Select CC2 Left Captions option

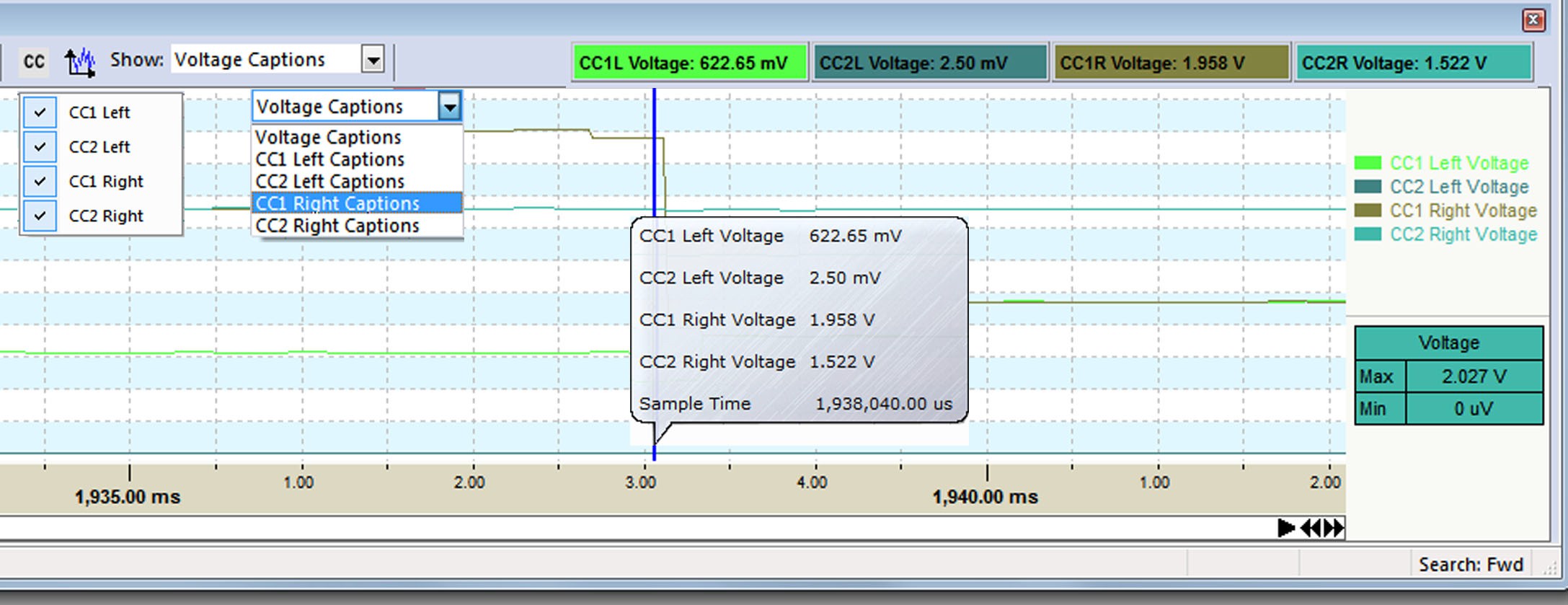point(357,181)
